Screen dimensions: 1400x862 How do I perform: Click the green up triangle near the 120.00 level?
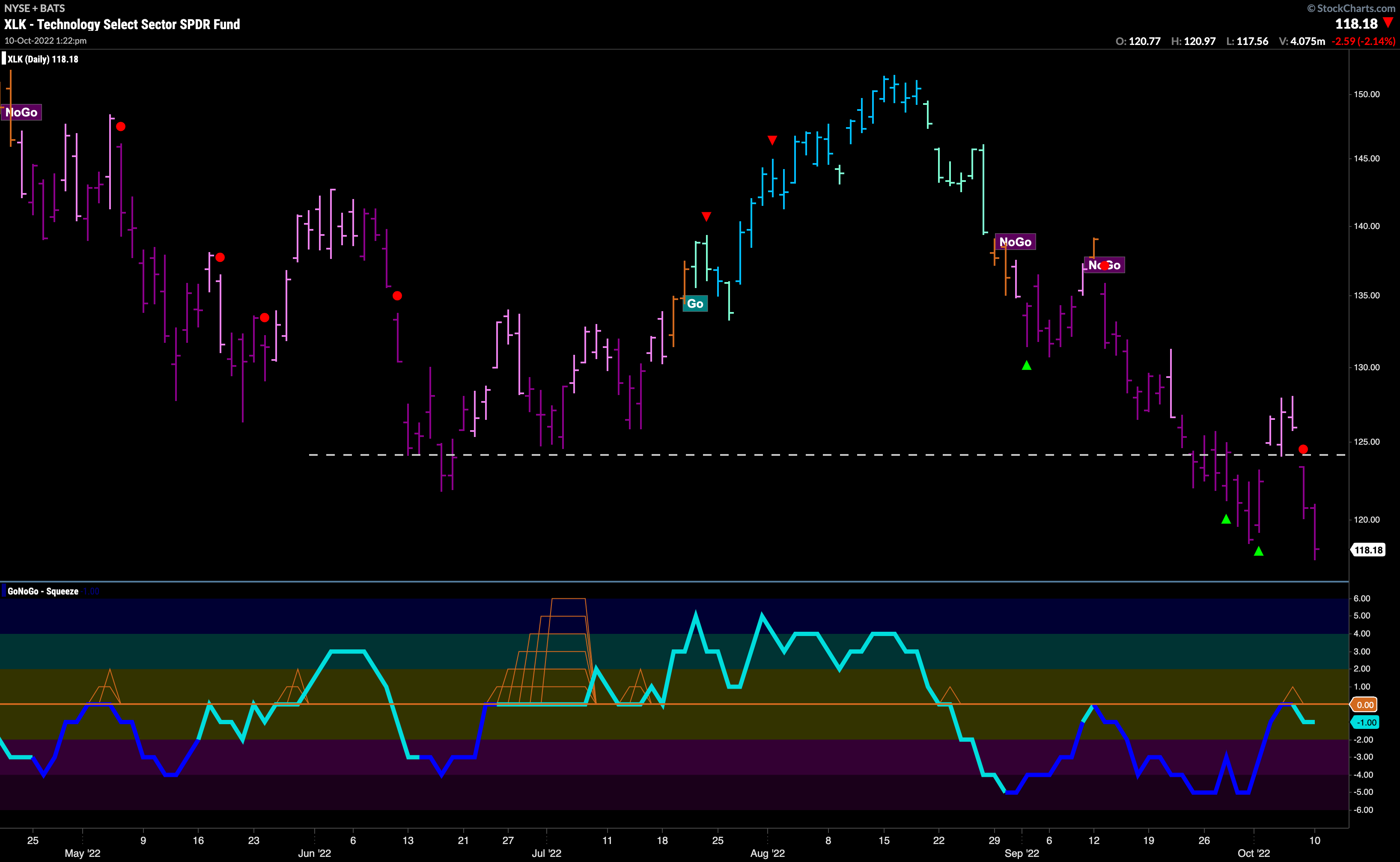coord(1226,519)
